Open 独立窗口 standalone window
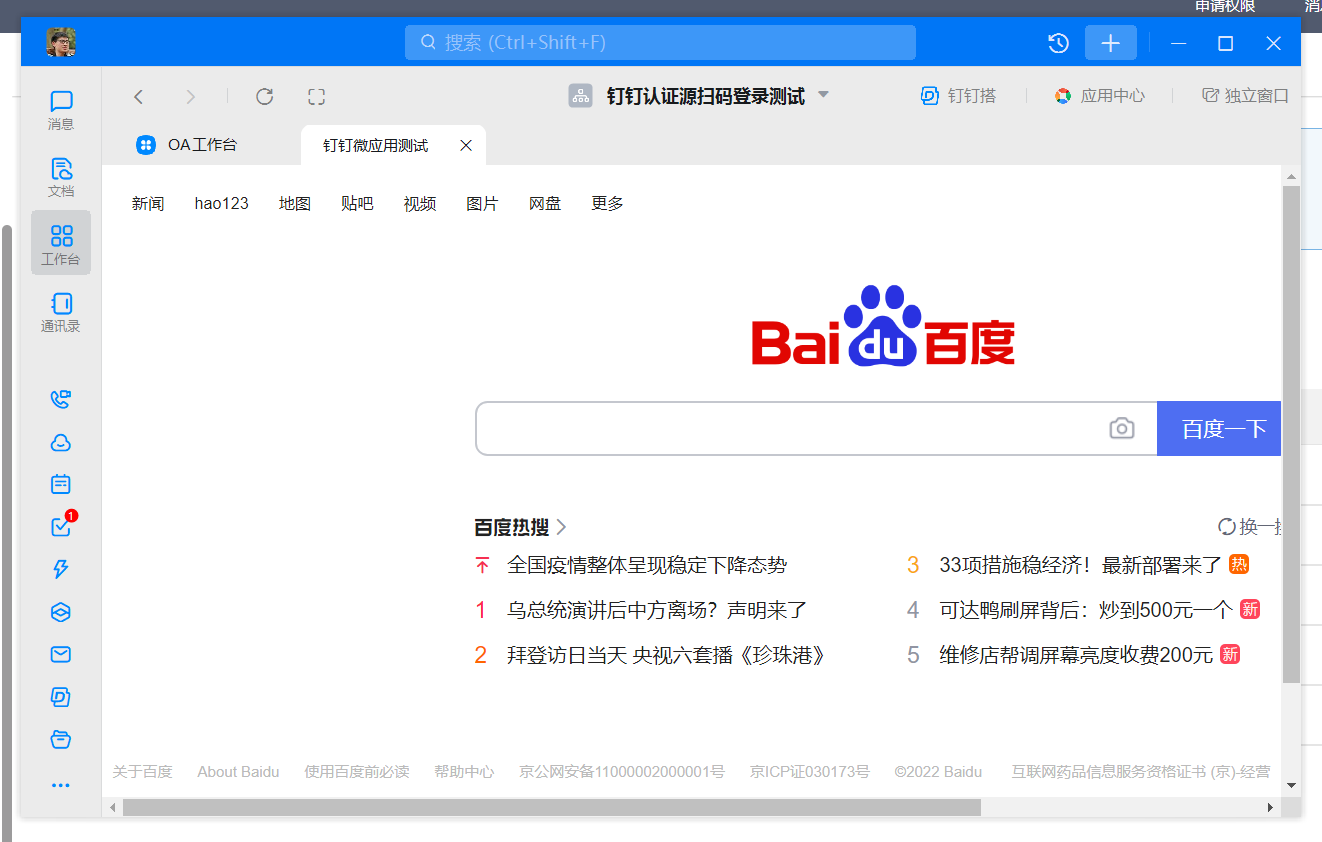1322x842 pixels. tap(1246, 96)
